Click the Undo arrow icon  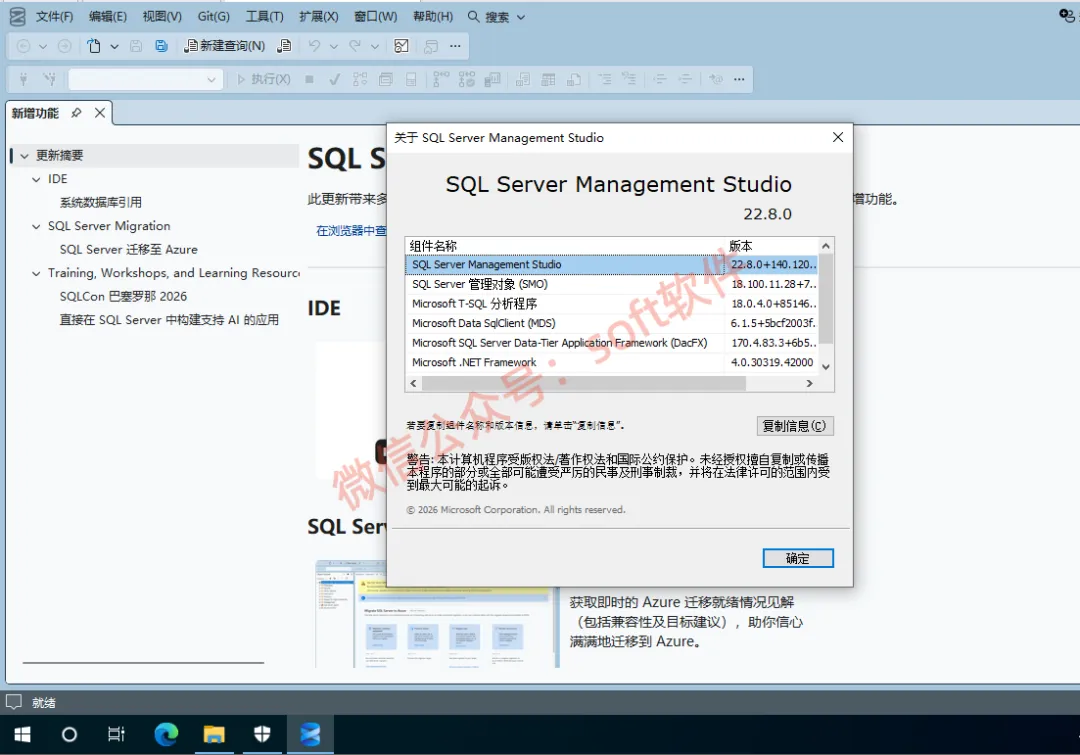[314, 46]
